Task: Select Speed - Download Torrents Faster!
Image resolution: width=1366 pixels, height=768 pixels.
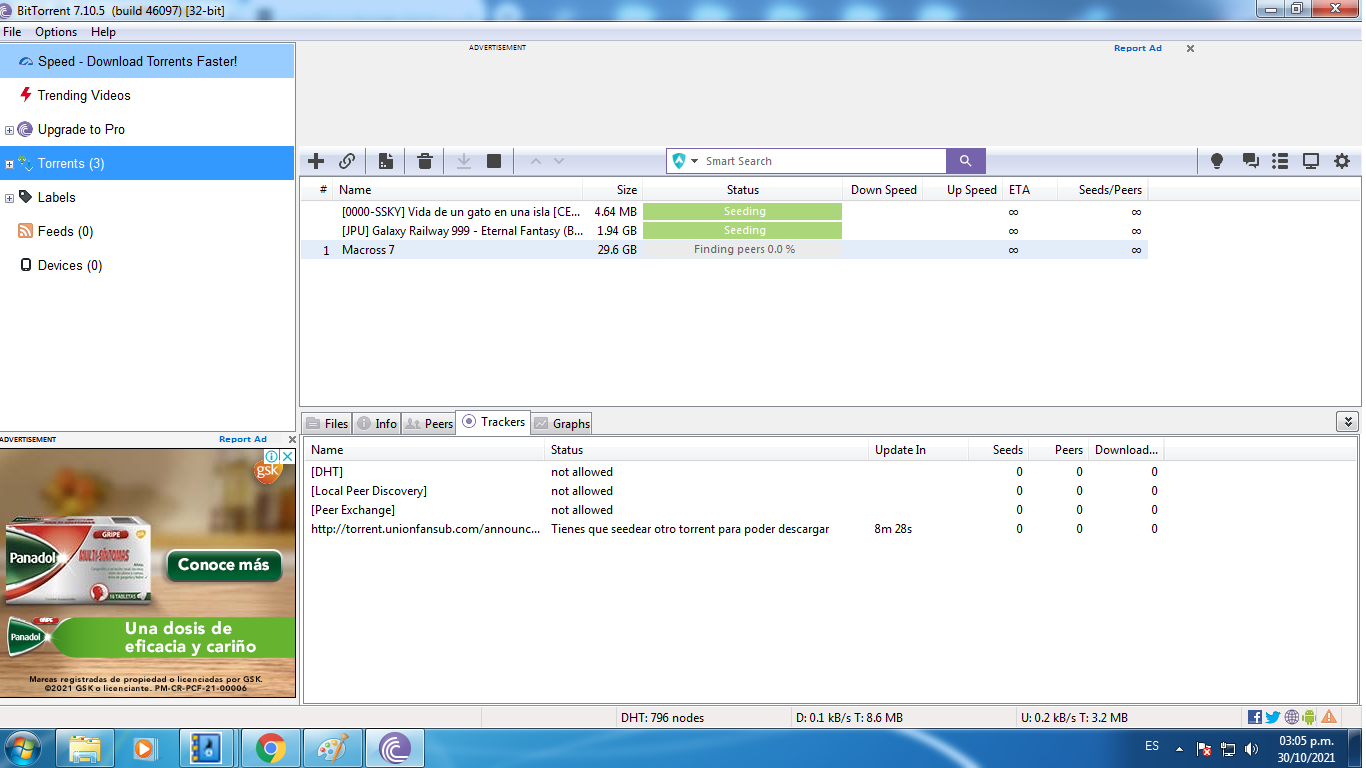Action: (147, 61)
